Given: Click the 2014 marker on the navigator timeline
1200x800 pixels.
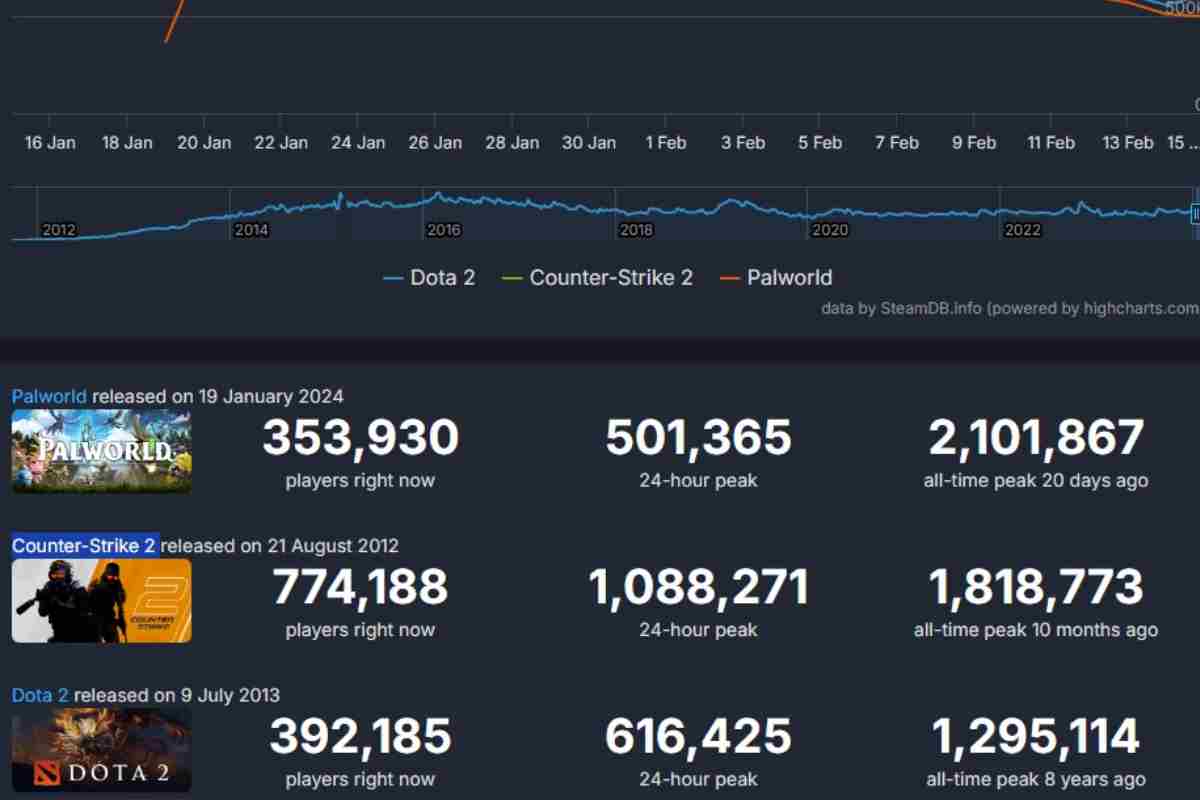Looking at the screenshot, I should point(250,230).
